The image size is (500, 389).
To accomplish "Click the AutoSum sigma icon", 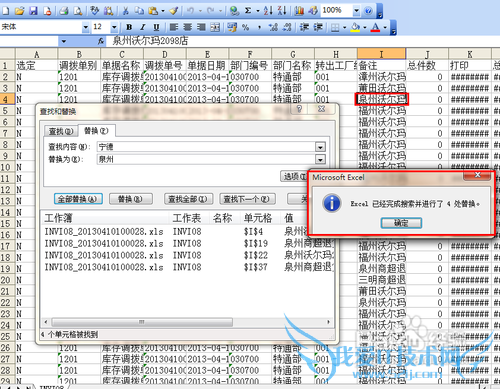I will (x=248, y=11).
